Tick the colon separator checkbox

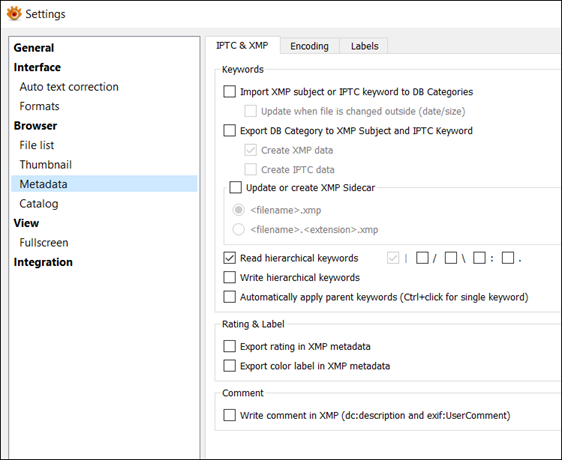tap(479, 258)
